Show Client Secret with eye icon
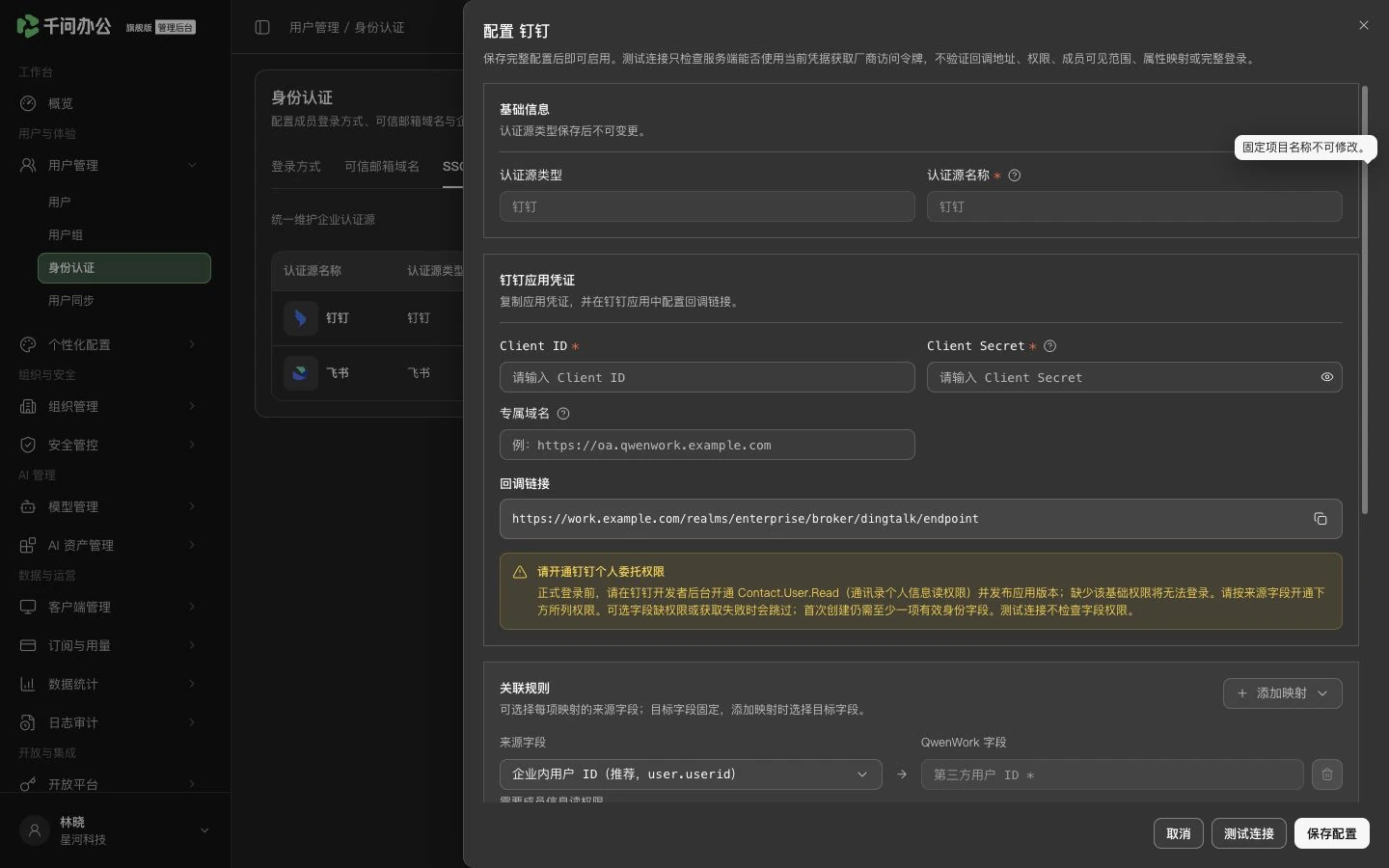 (1327, 377)
